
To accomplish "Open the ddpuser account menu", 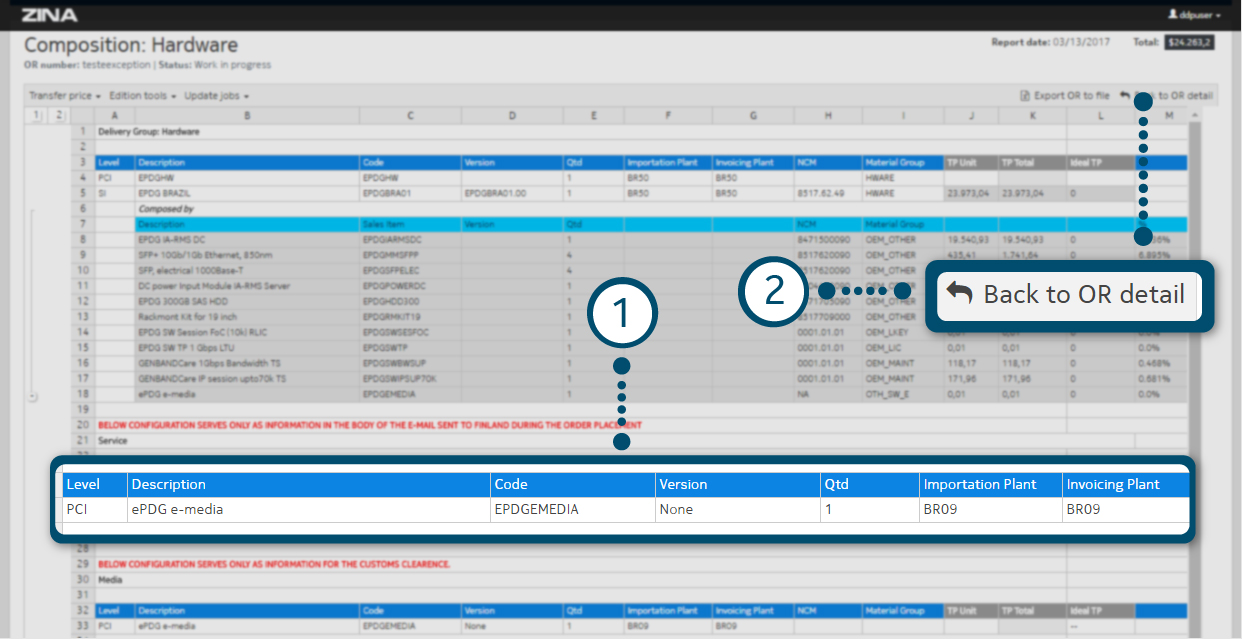I will pyautogui.click(x=1194, y=16).
